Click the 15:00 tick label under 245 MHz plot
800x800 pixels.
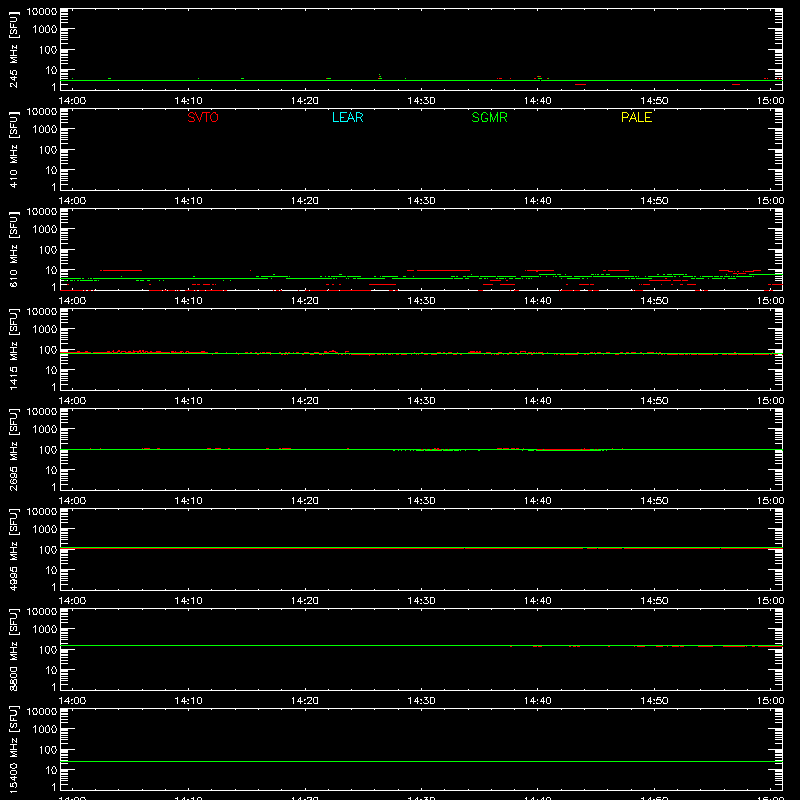pos(770,101)
